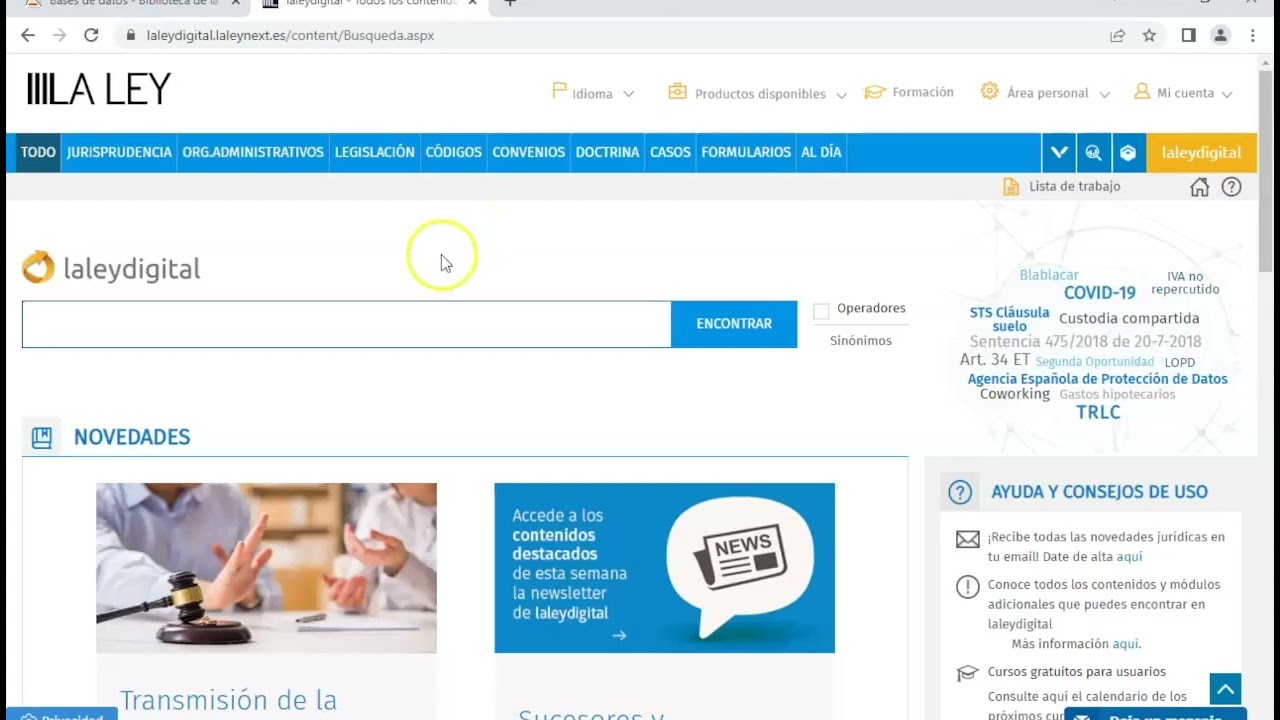Focus the laleydigital search input field
Viewport: 1280px width, 720px height.
pyautogui.click(x=346, y=324)
